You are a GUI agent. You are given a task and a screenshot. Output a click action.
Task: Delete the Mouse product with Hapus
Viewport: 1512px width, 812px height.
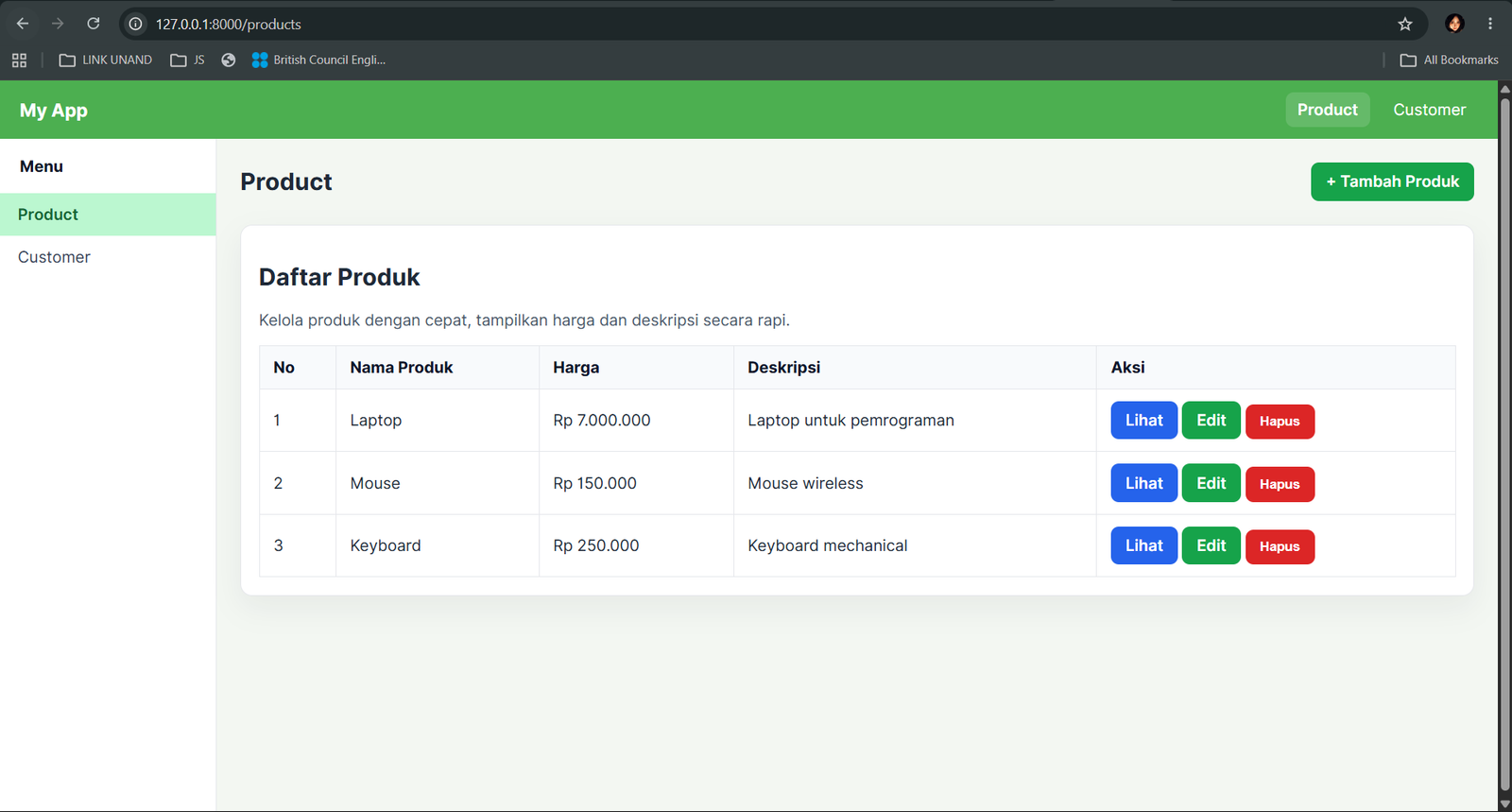point(1280,484)
